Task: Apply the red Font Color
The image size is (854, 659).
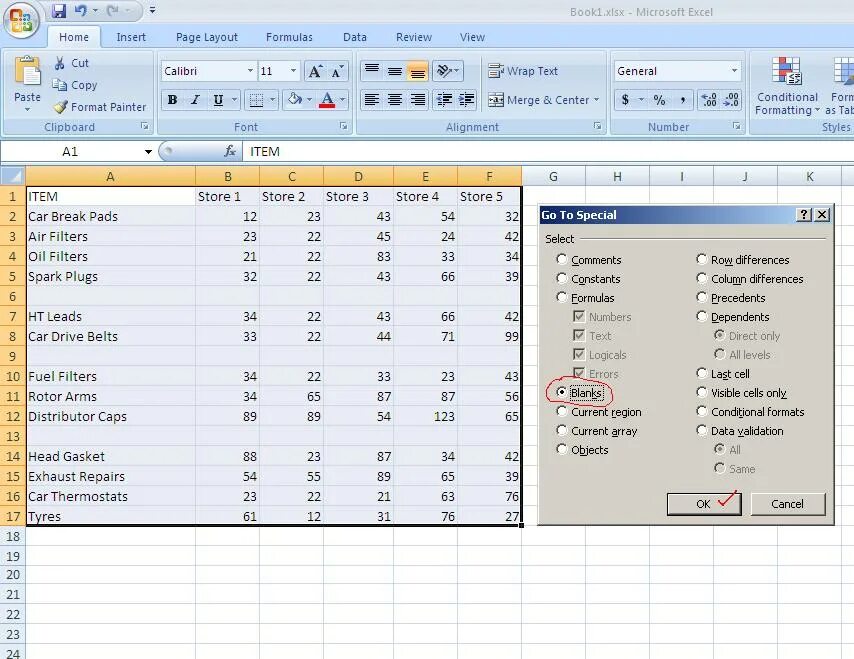Action: [327, 100]
